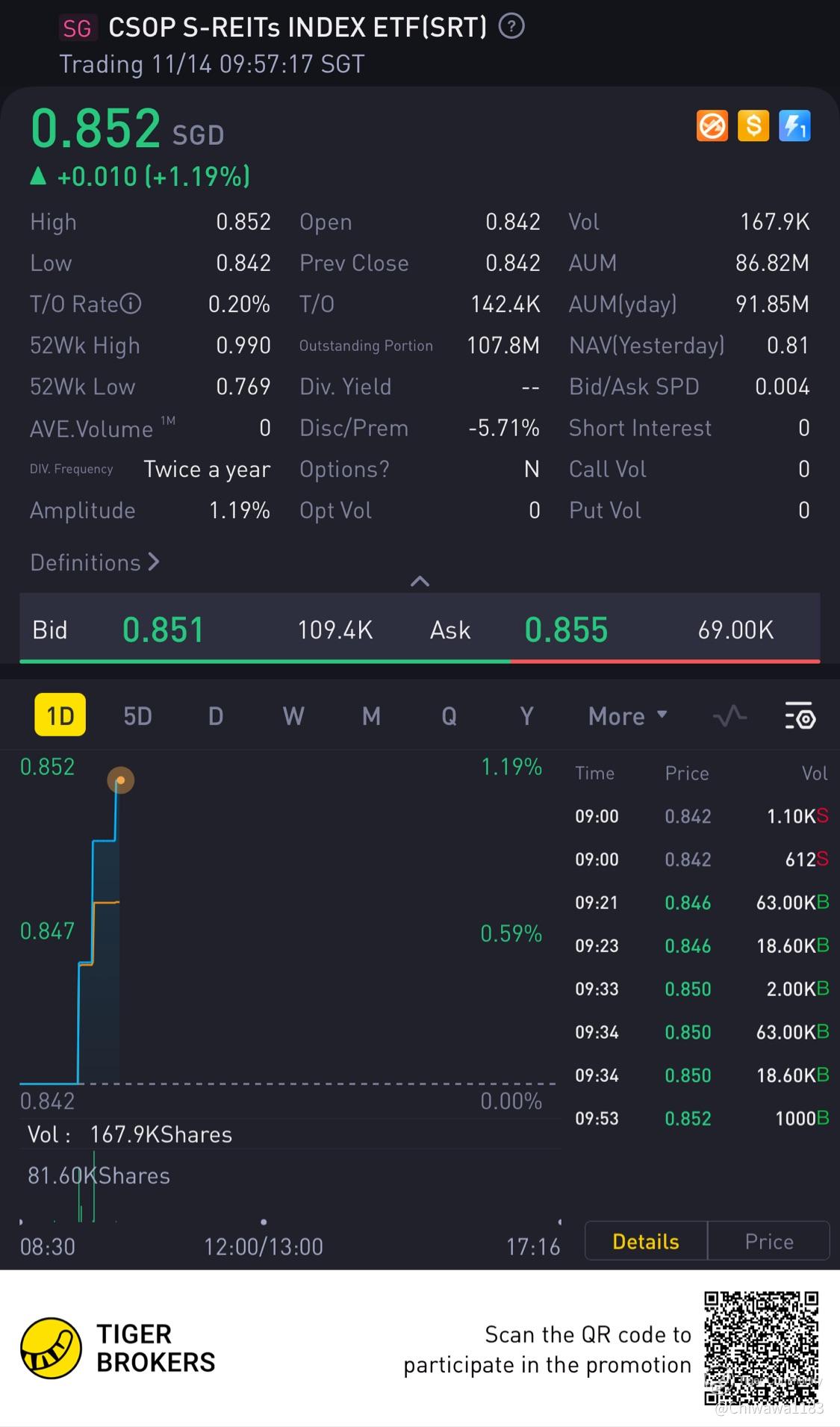Tap the Amplitude value 1.19%

pyautogui.click(x=240, y=511)
